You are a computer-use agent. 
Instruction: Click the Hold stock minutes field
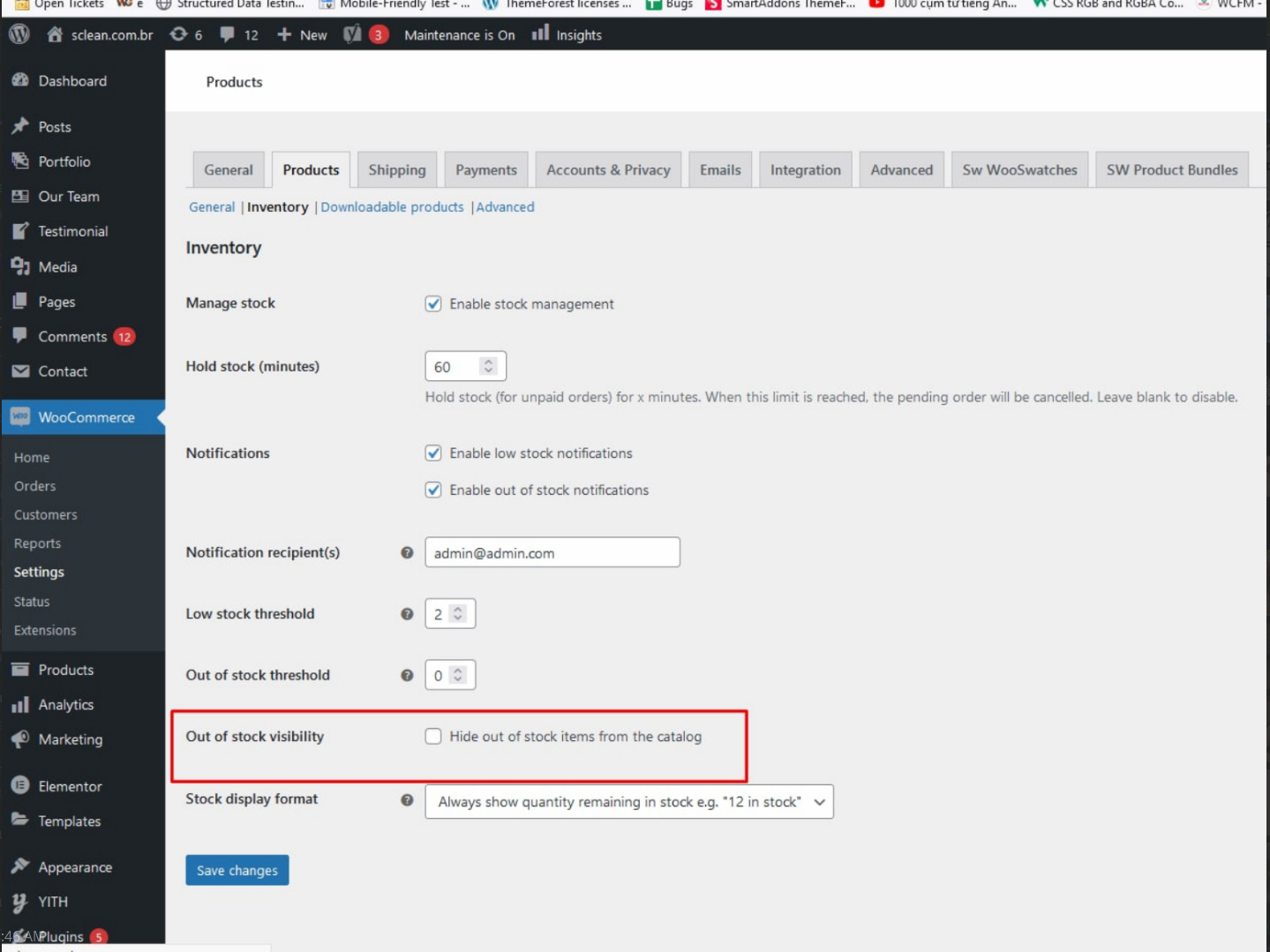[x=465, y=366]
